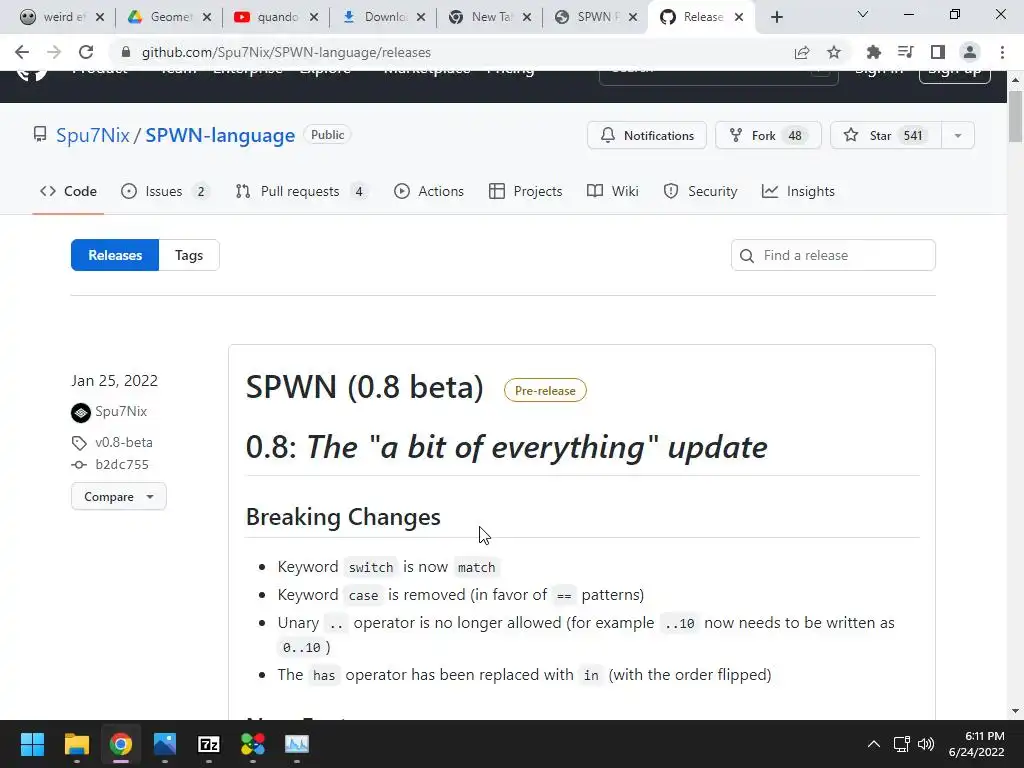Click the v0.8-beta tag
Screen dimensions: 1024x768
click(123, 442)
